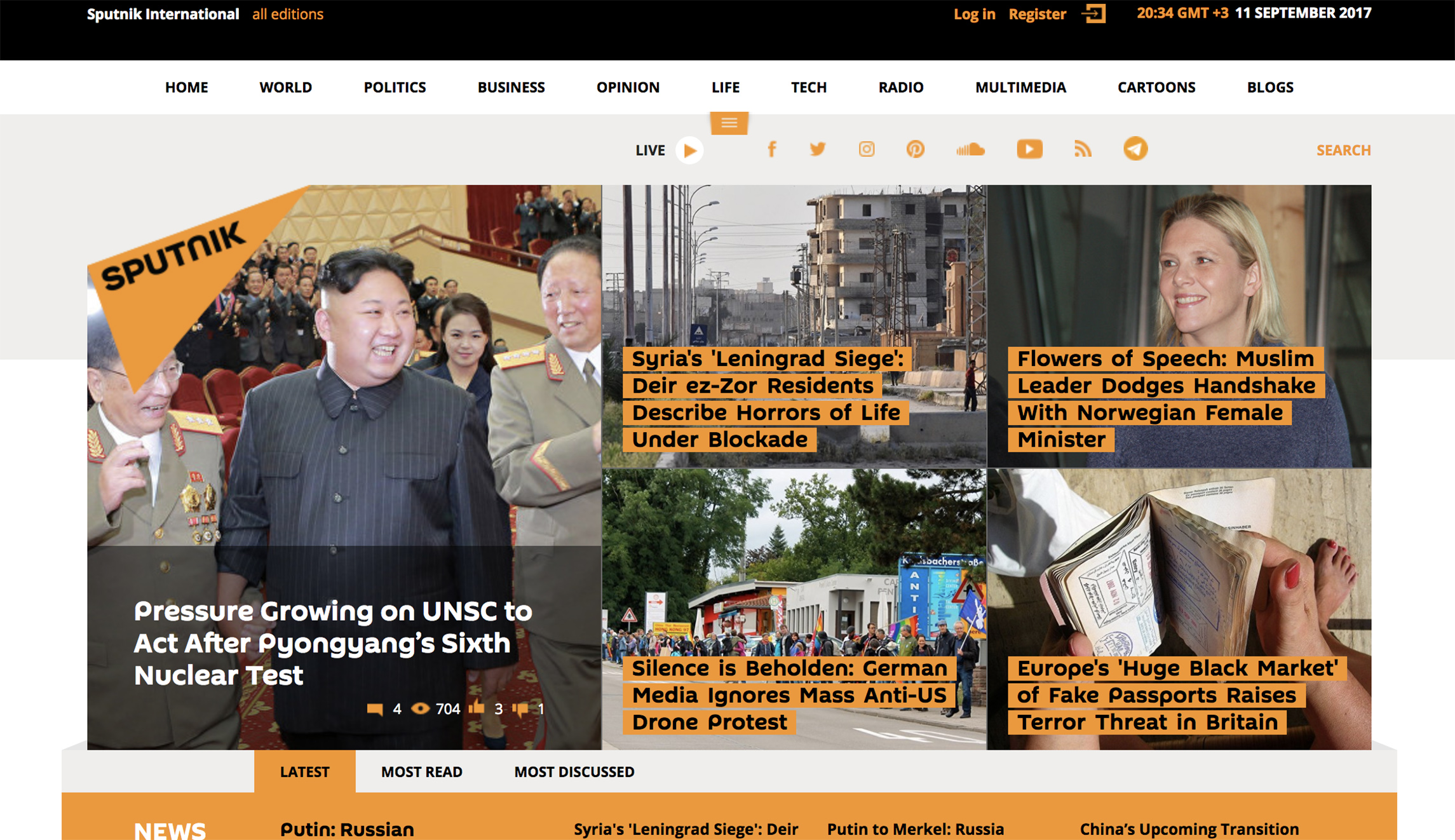Open the Telegram channel icon

coord(1135,149)
